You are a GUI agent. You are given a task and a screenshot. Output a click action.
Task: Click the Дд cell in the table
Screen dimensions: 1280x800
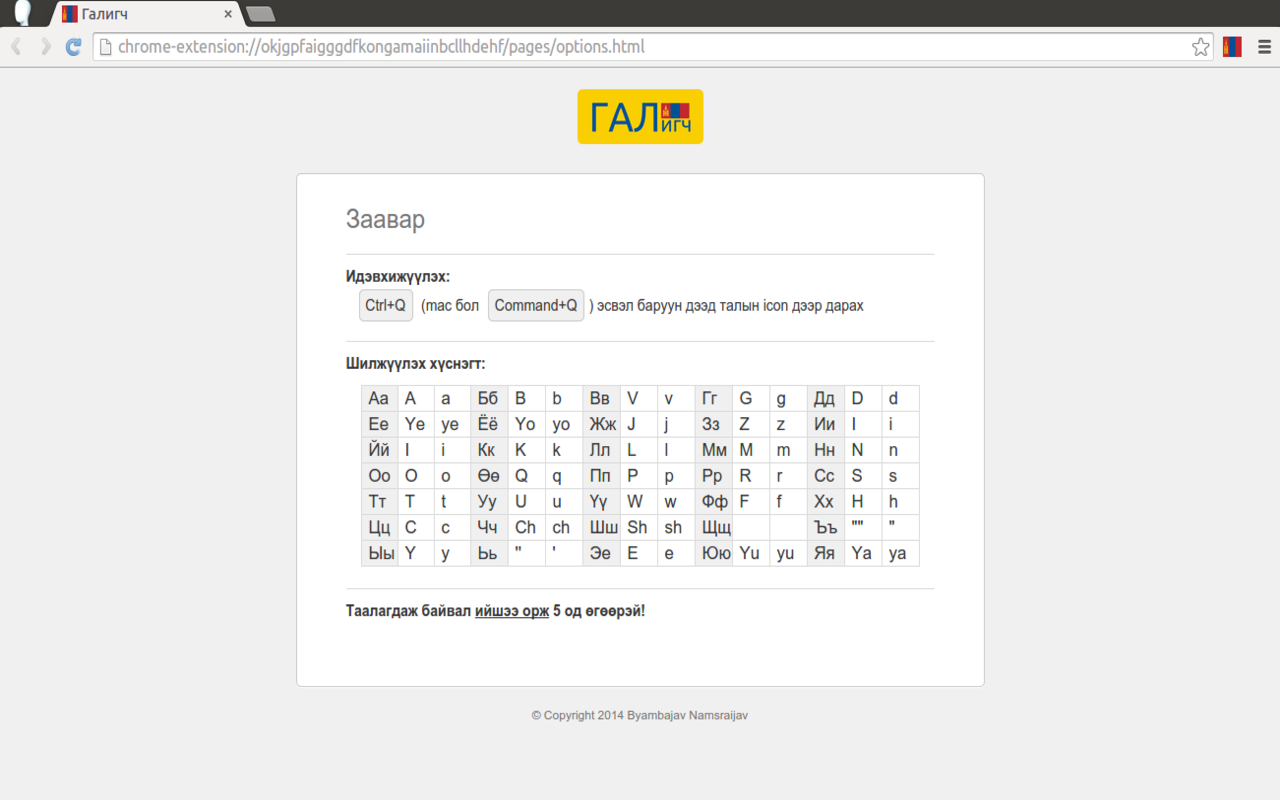(825, 398)
